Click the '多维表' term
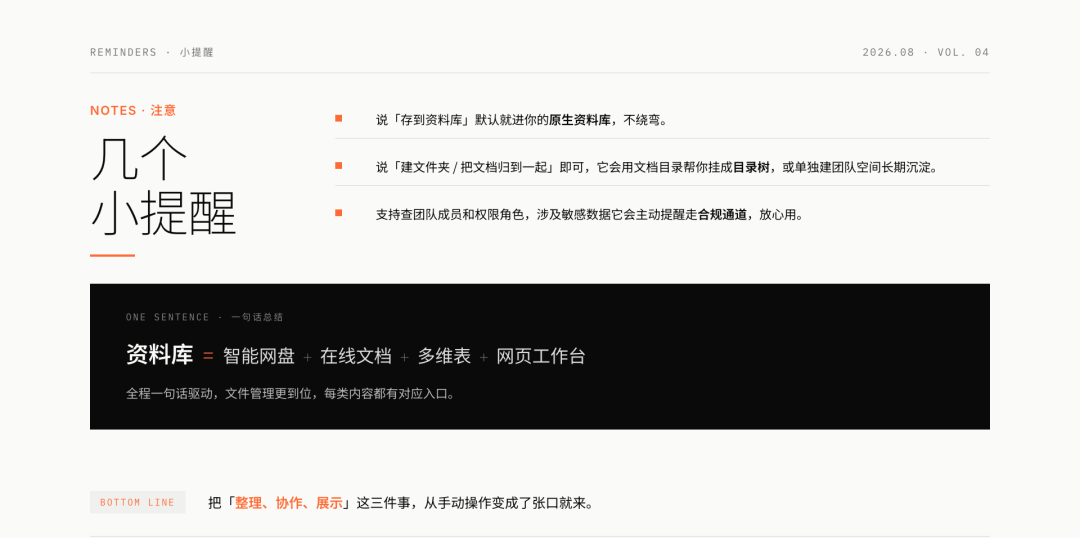Image resolution: width=1080 pixels, height=538 pixels. pyautogui.click(x=444, y=356)
